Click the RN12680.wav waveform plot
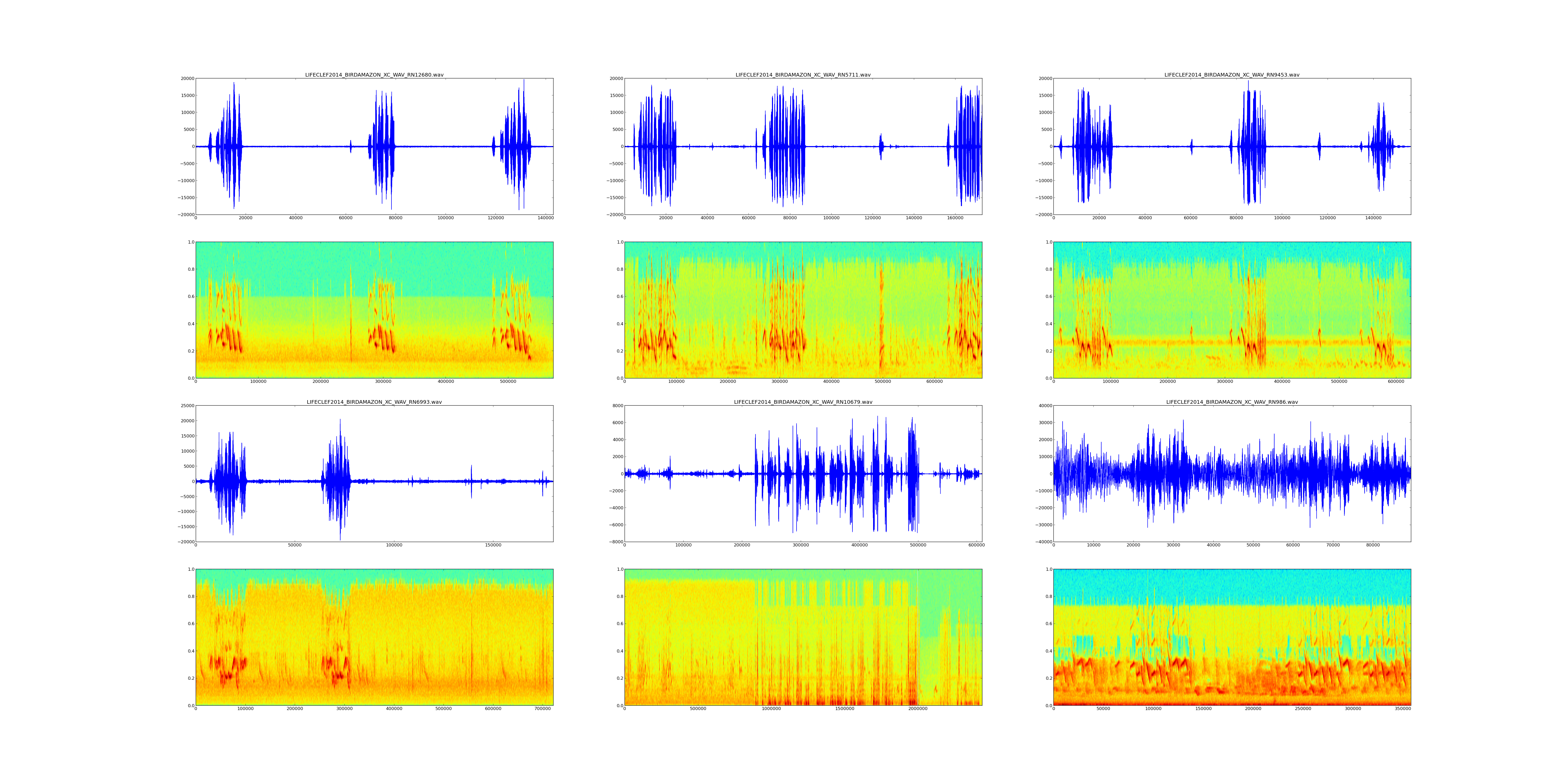Viewport: 1568px width, 784px height. tap(374, 146)
